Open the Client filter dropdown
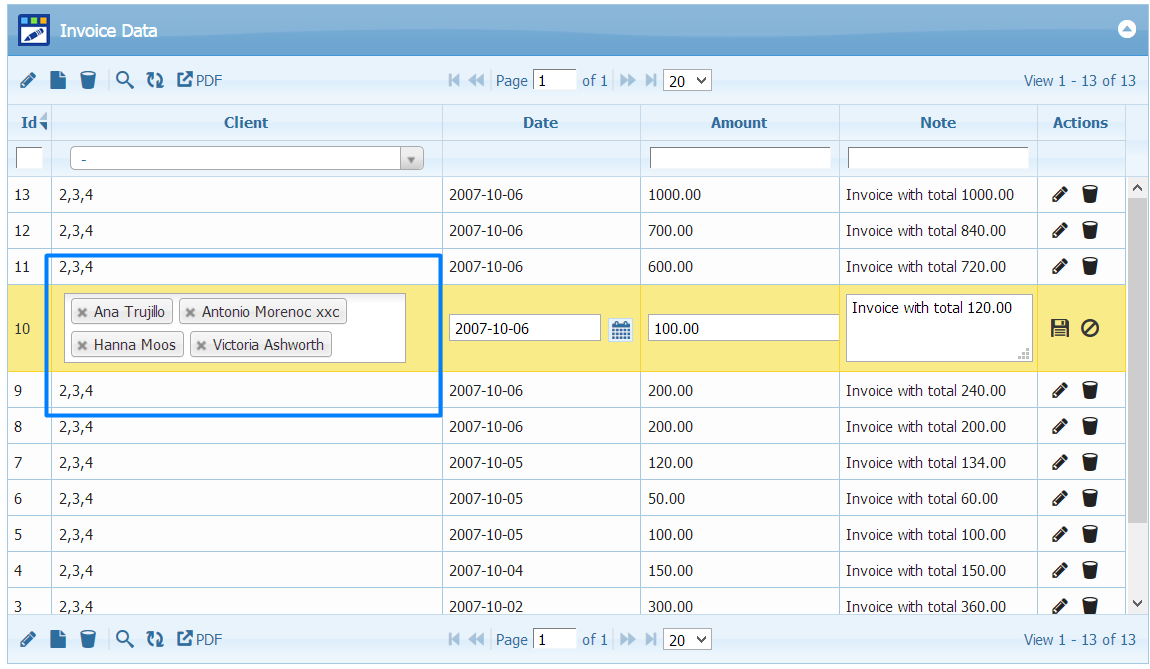The height and width of the screenshot is (669, 1150). click(410, 157)
